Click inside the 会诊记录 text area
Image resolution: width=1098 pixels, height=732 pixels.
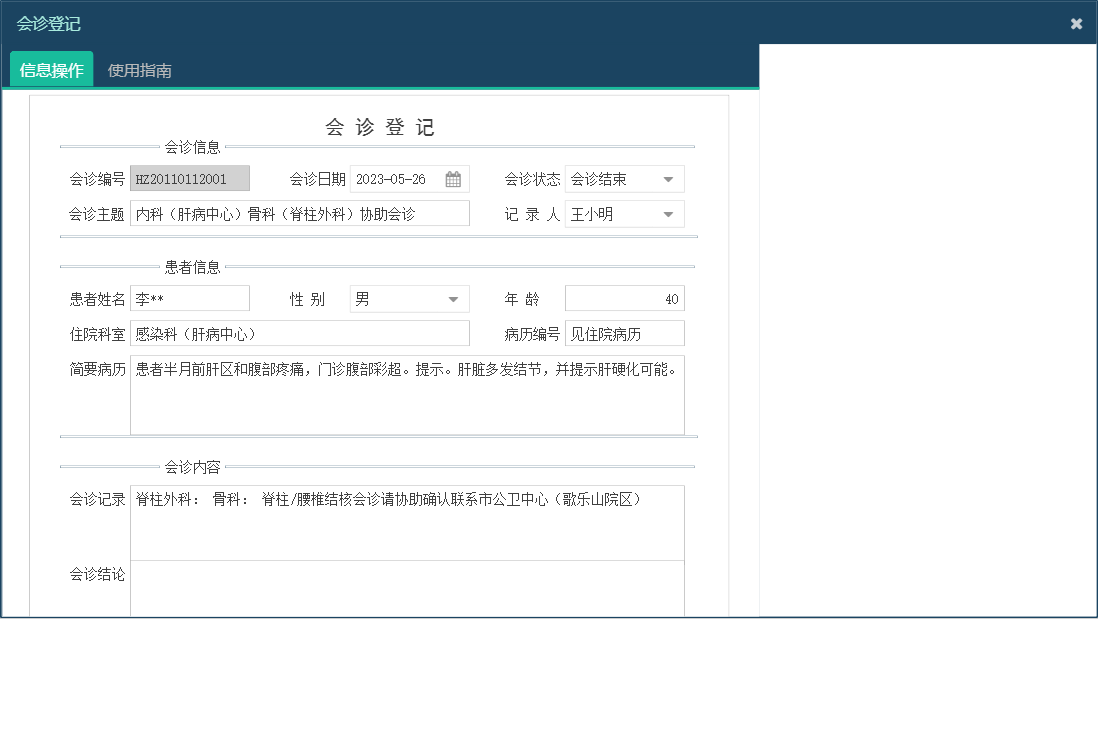410,520
